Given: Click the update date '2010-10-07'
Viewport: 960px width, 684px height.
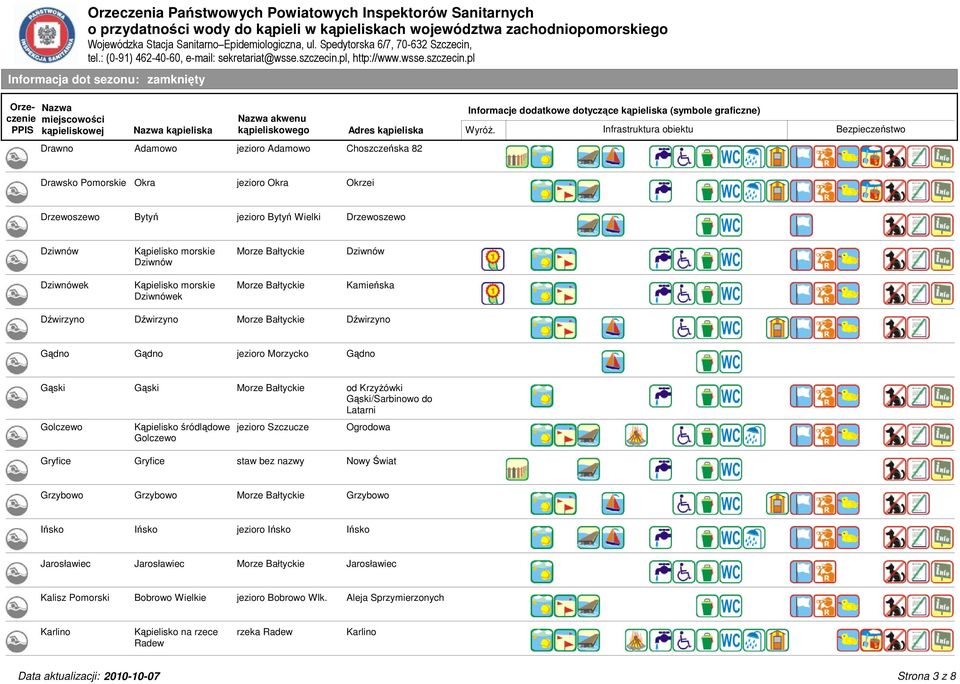Looking at the screenshot, I should (x=132, y=676).
